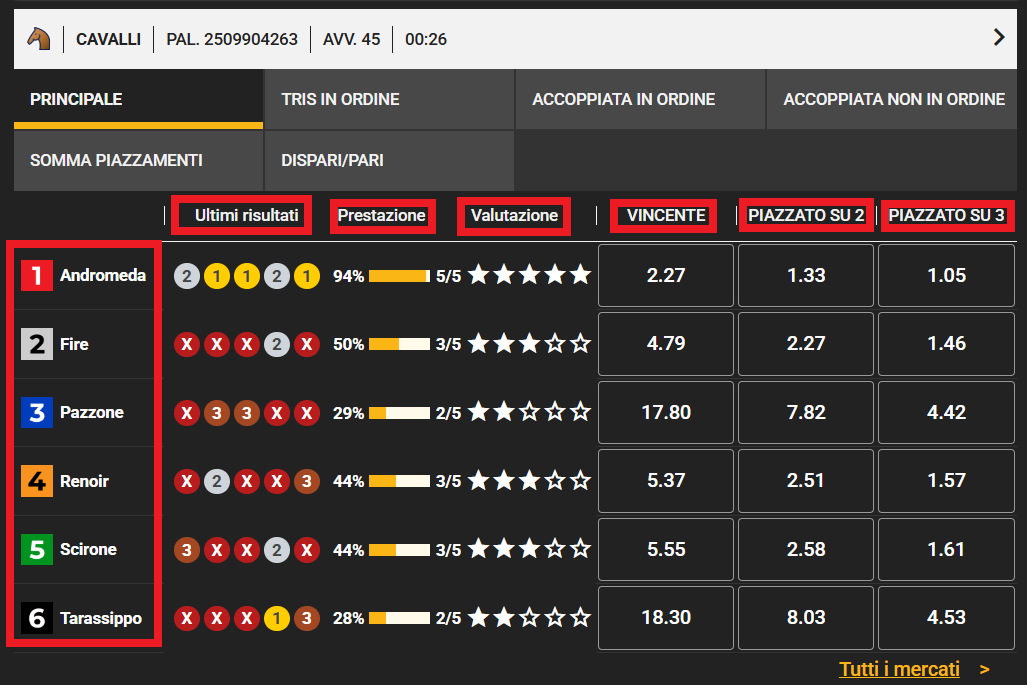Click Andromeda's 94% performance bar

coord(399,276)
